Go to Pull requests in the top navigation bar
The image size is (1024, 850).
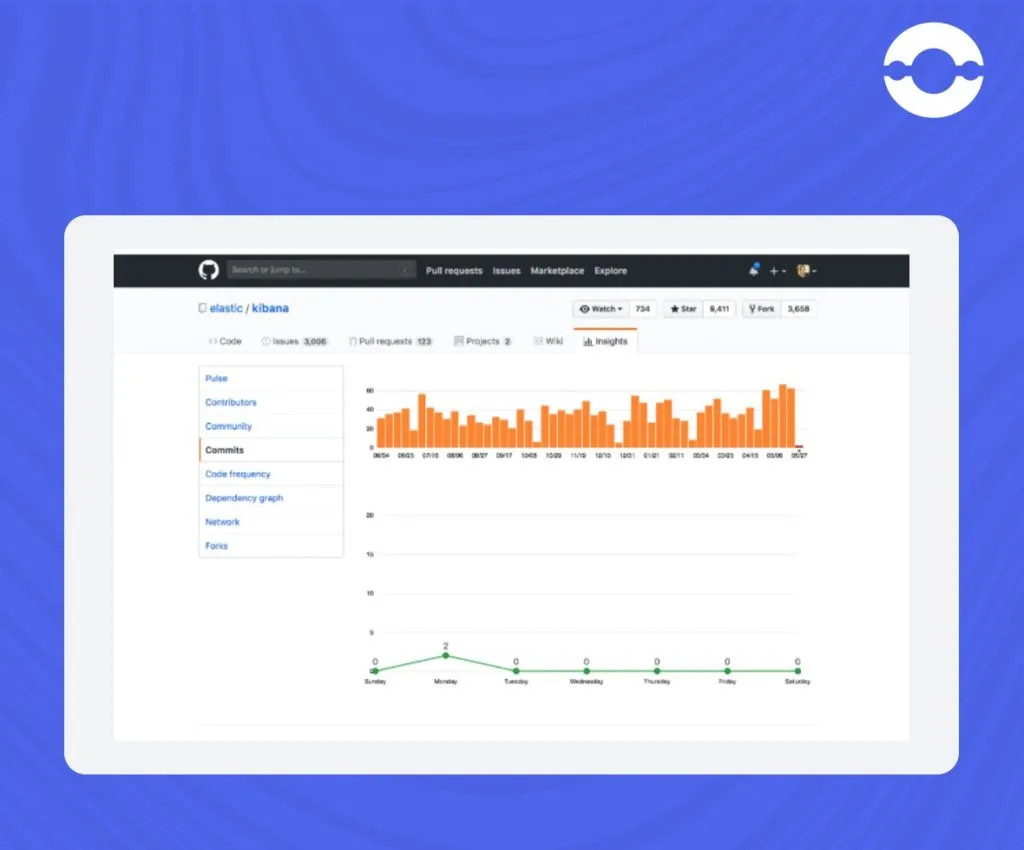[454, 270]
